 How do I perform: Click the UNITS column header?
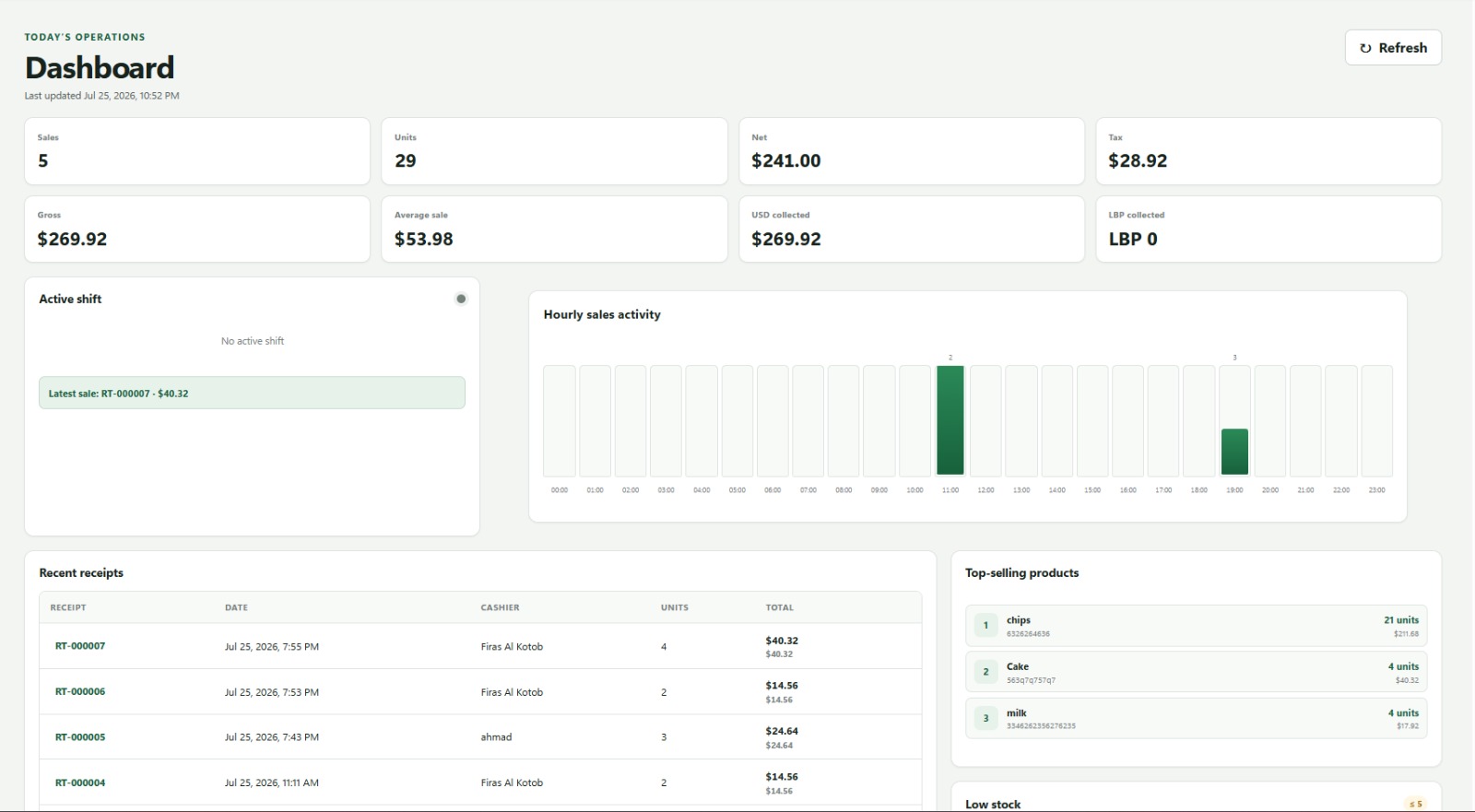pos(675,607)
